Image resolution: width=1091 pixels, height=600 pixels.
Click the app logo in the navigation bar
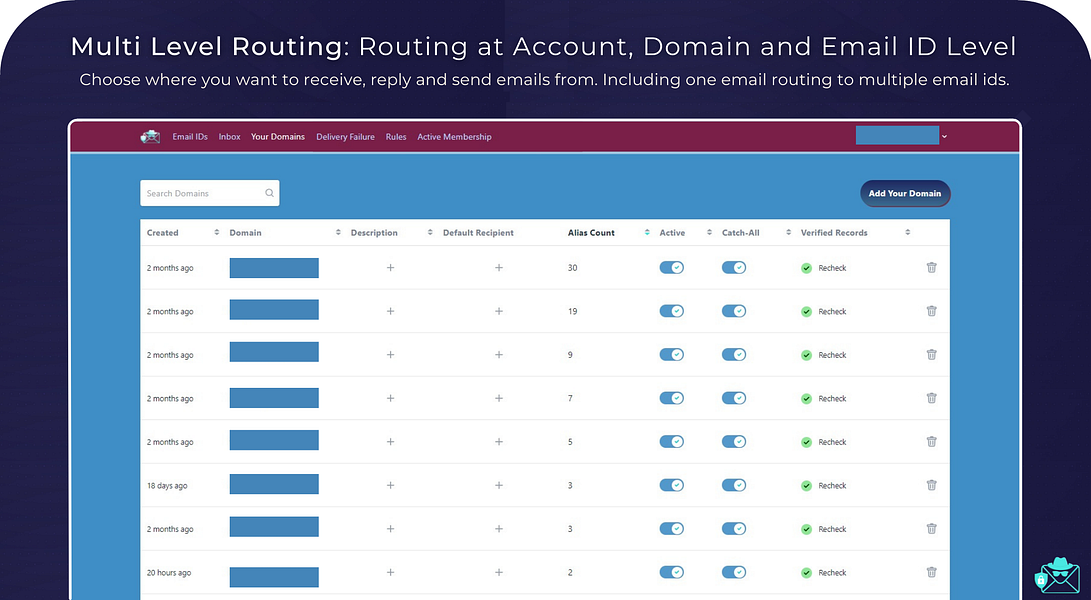pyautogui.click(x=150, y=137)
